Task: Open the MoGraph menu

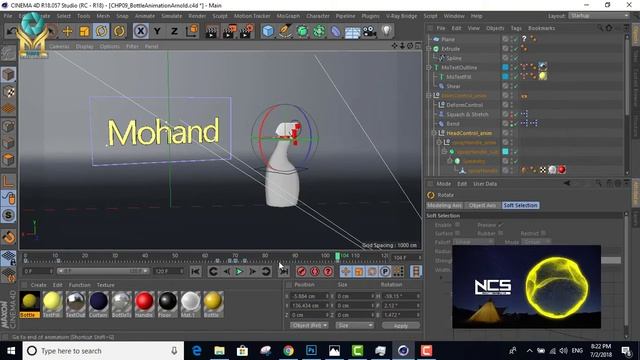Action: coord(288,16)
